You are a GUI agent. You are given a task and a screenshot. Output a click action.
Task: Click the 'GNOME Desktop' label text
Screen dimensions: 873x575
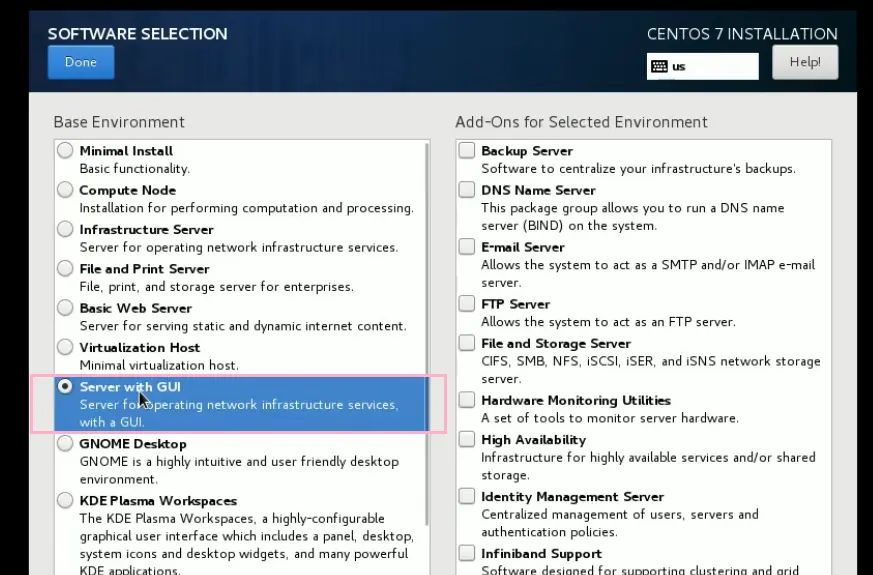[x=133, y=444]
